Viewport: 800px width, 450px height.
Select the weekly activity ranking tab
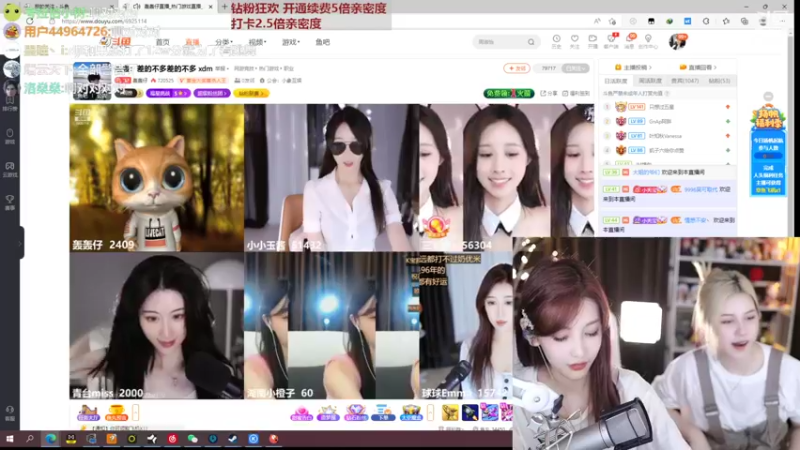[650, 81]
